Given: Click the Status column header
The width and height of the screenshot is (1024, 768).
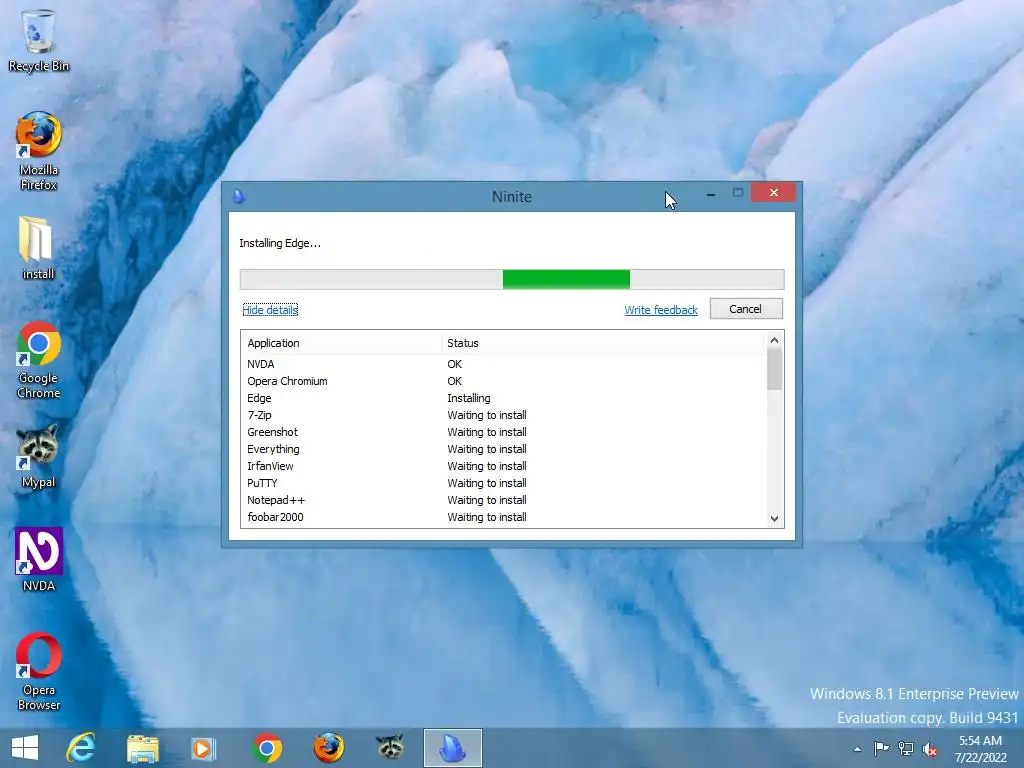Looking at the screenshot, I should pyautogui.click(x=602, y=343).
